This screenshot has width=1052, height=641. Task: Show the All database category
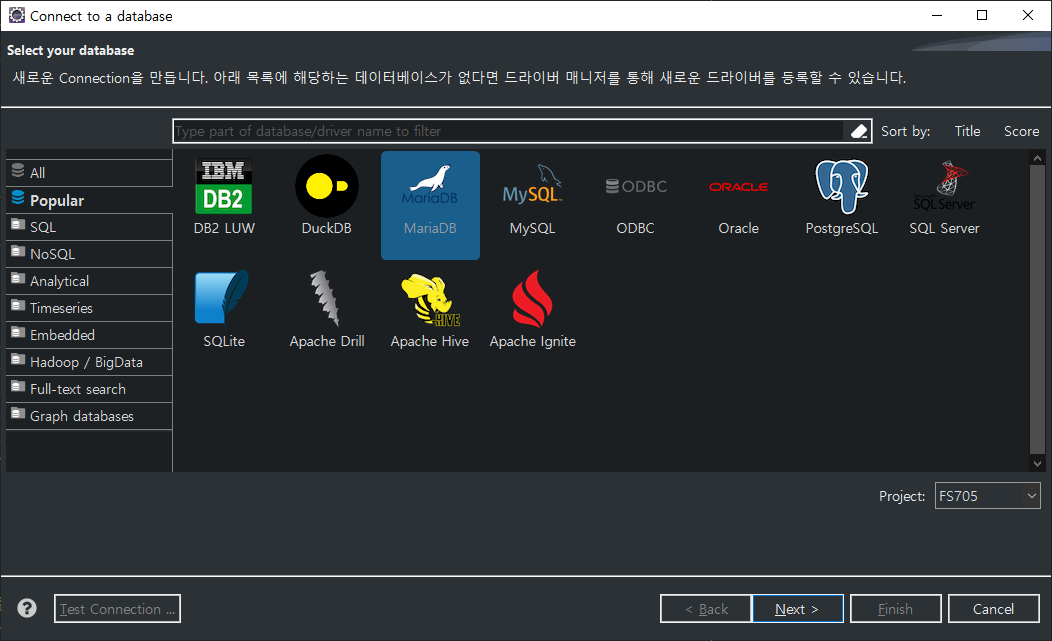tap(89, 172)
